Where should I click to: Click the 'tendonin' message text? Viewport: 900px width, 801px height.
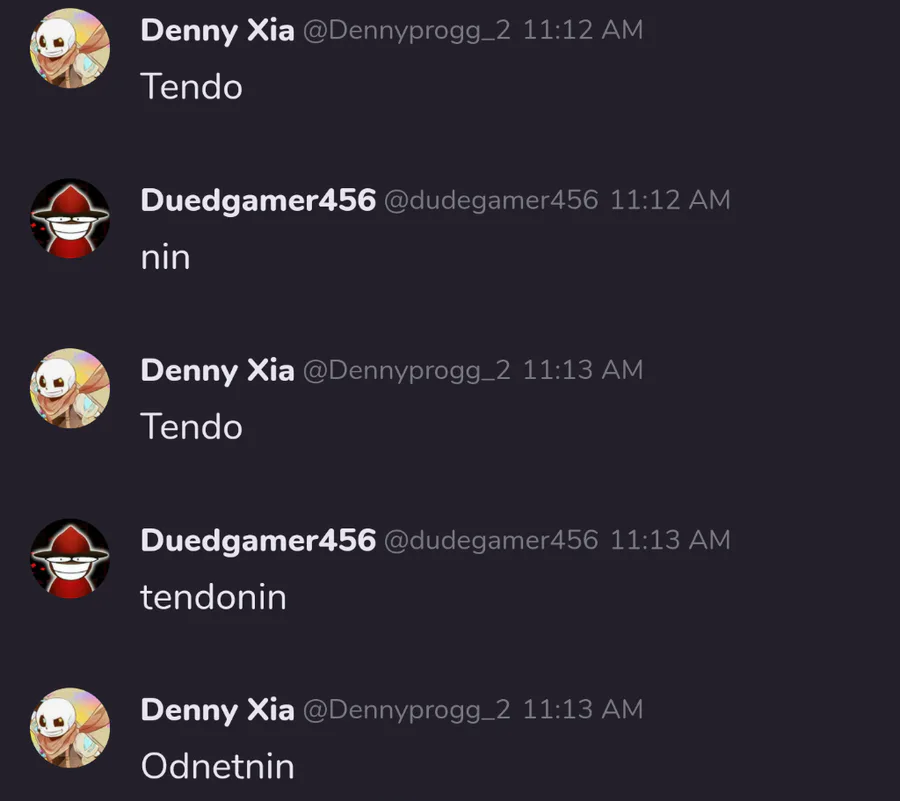pyautogui.click(x=213, y=597)
